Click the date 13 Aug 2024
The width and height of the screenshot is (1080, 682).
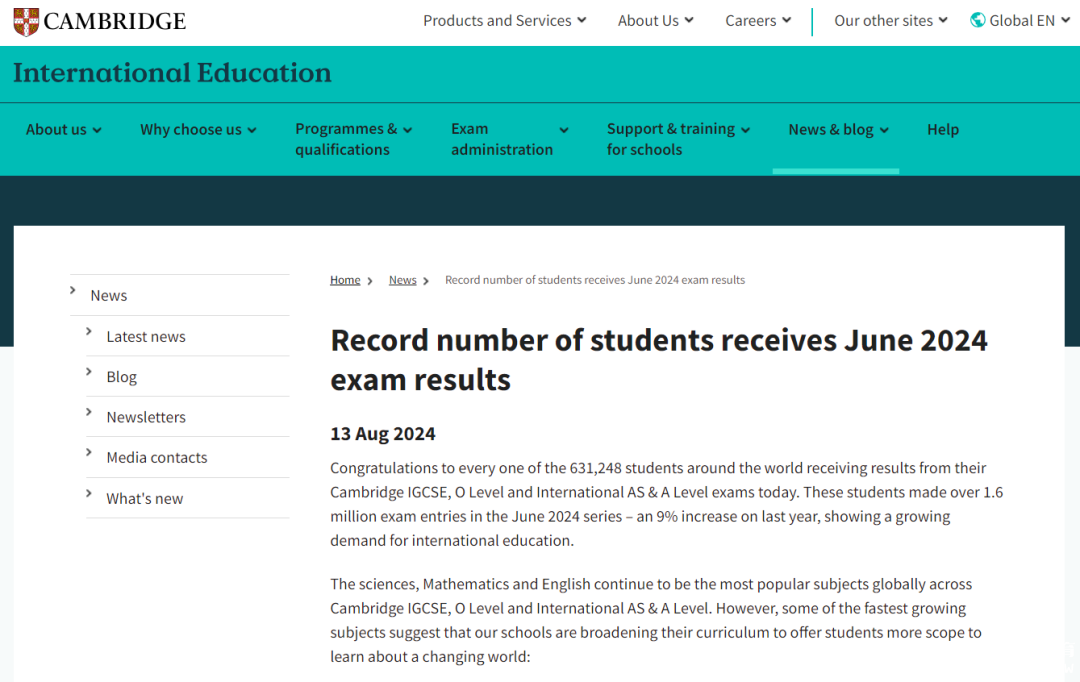coord(383,434)
